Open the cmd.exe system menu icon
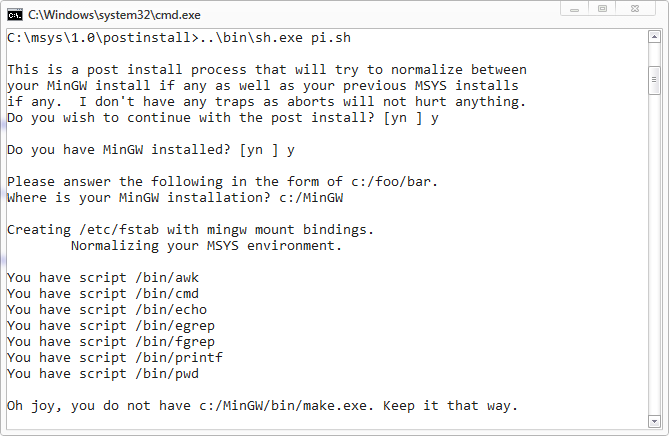 (x=15, y=15)
